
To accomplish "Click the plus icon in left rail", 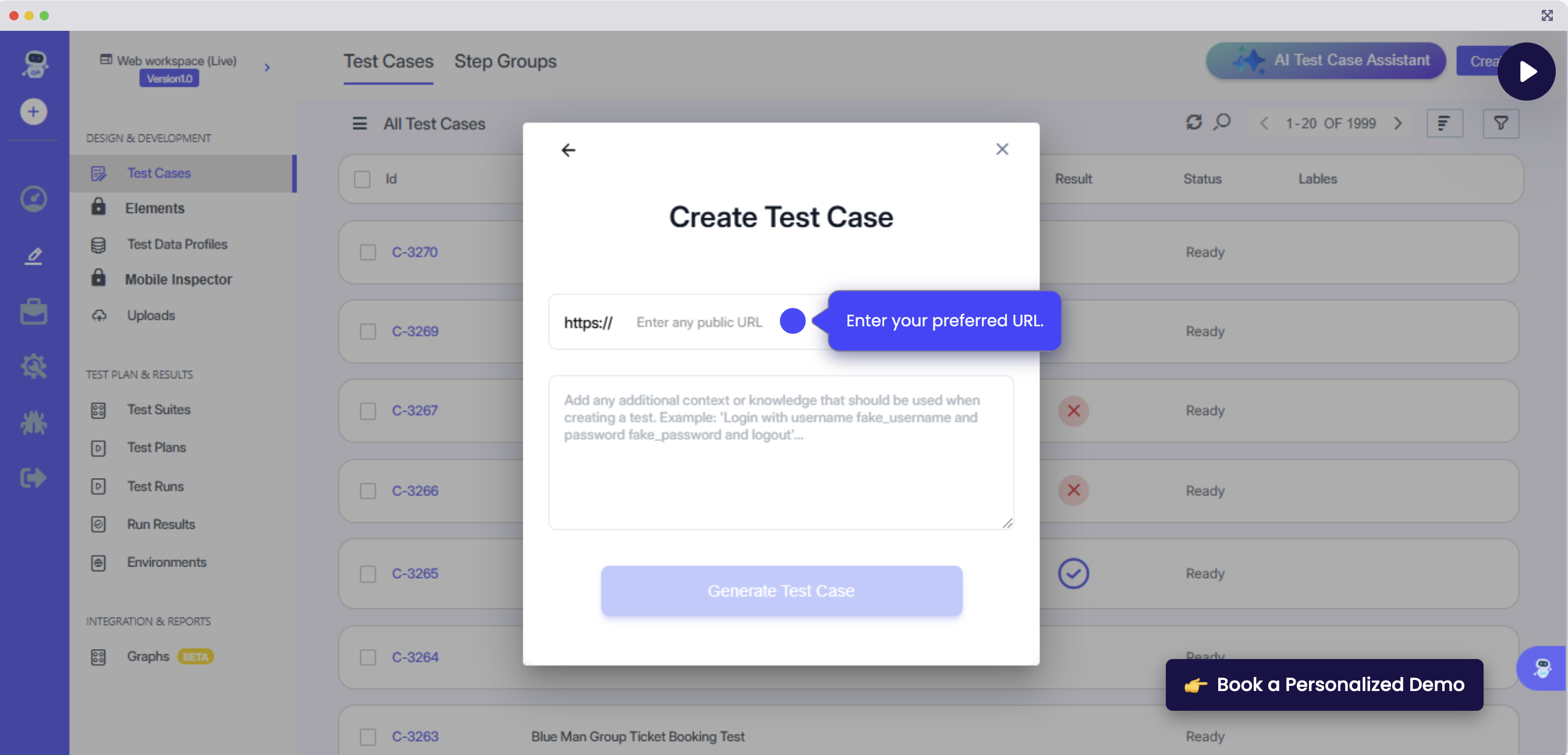I will [34, 111].
